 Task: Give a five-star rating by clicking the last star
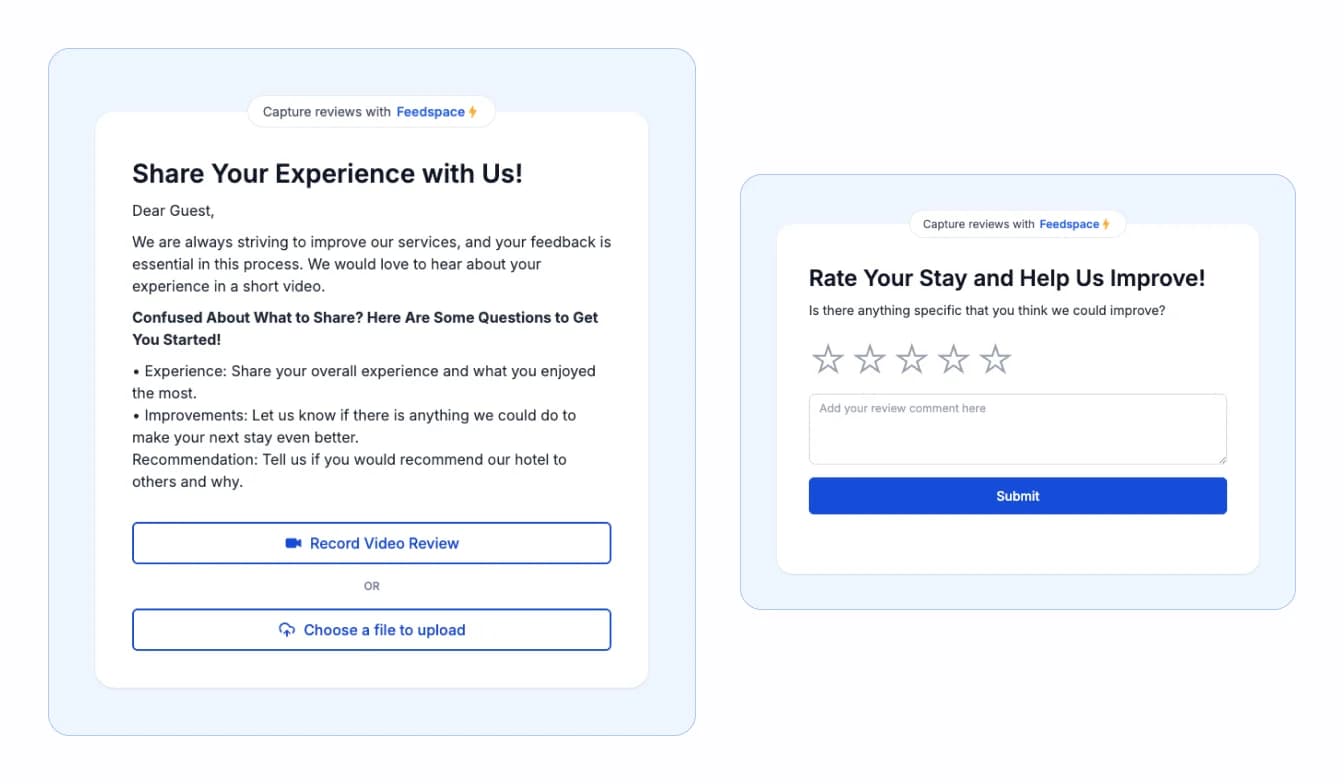point(994,357)
